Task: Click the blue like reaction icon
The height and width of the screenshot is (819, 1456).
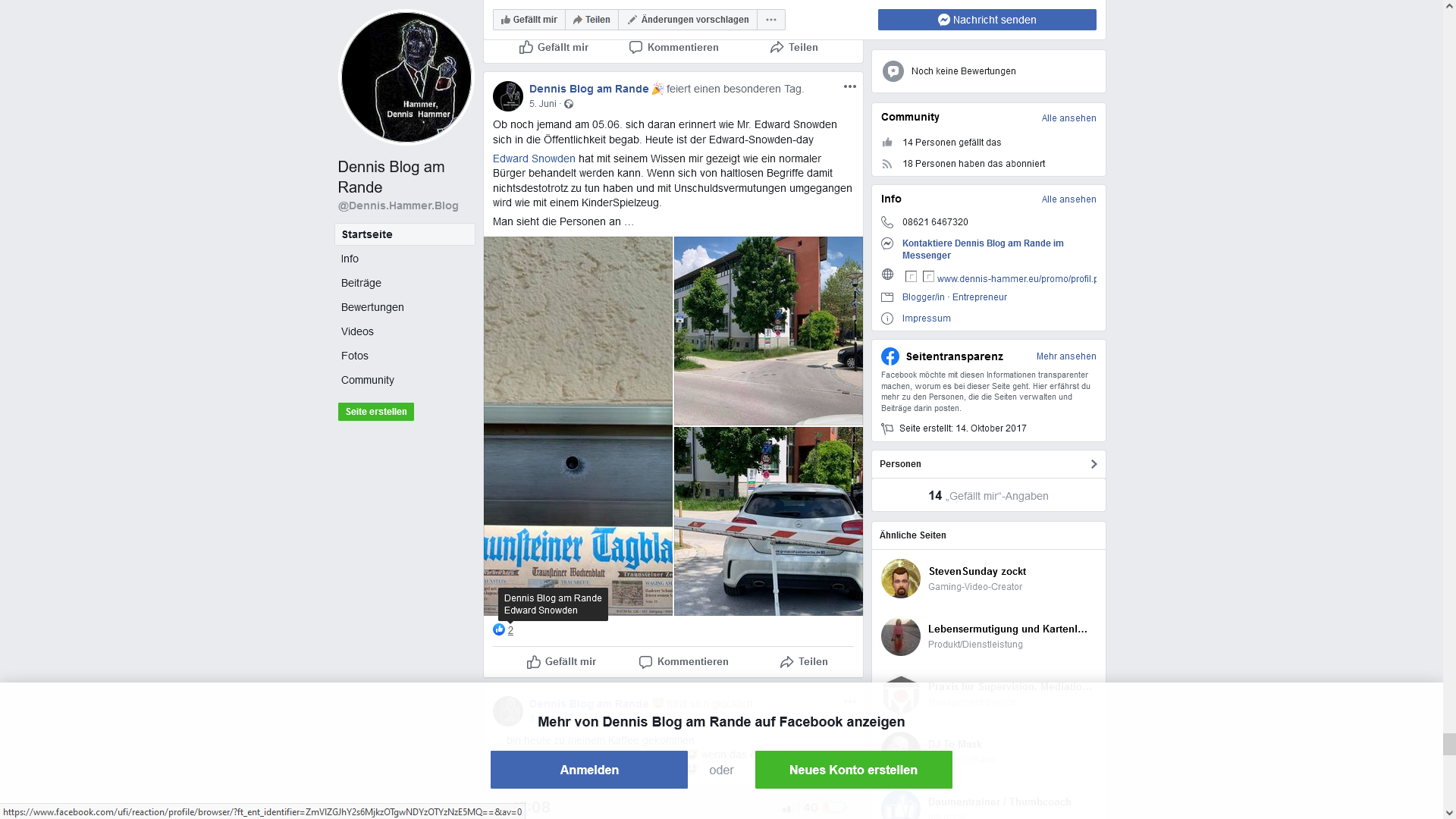Action: coord(499,629)
